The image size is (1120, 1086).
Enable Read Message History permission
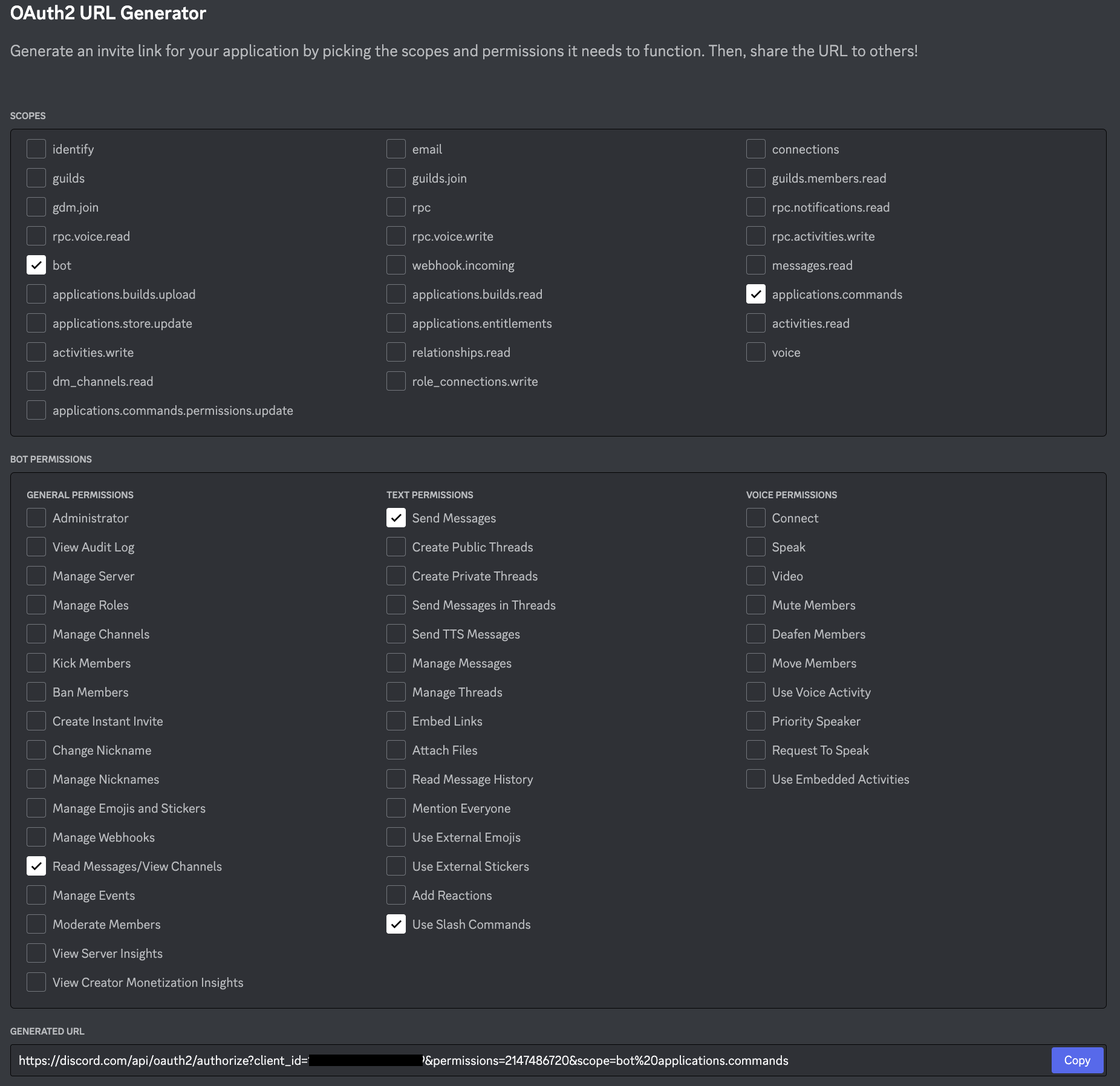click(x=396, y=779)
